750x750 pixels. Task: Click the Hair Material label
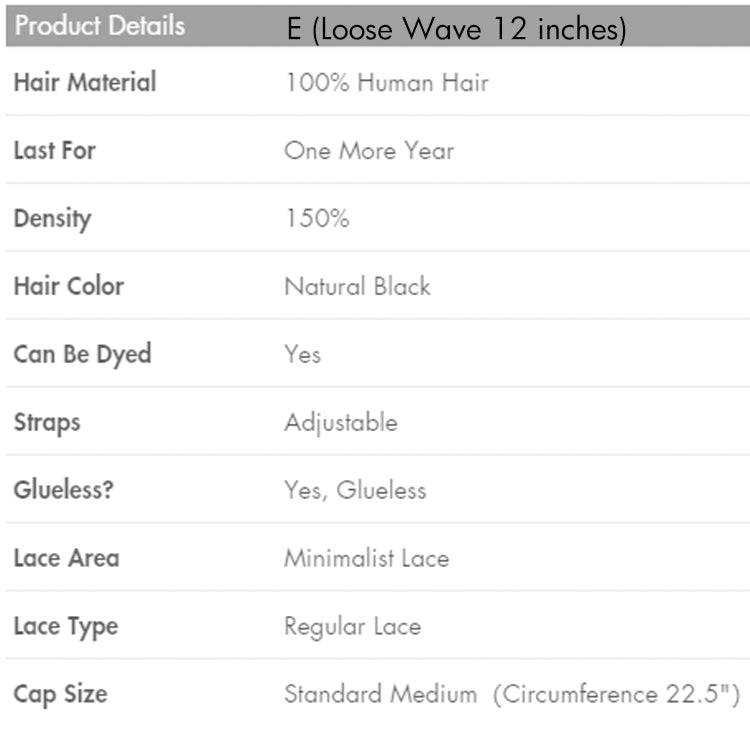(85, 82)
